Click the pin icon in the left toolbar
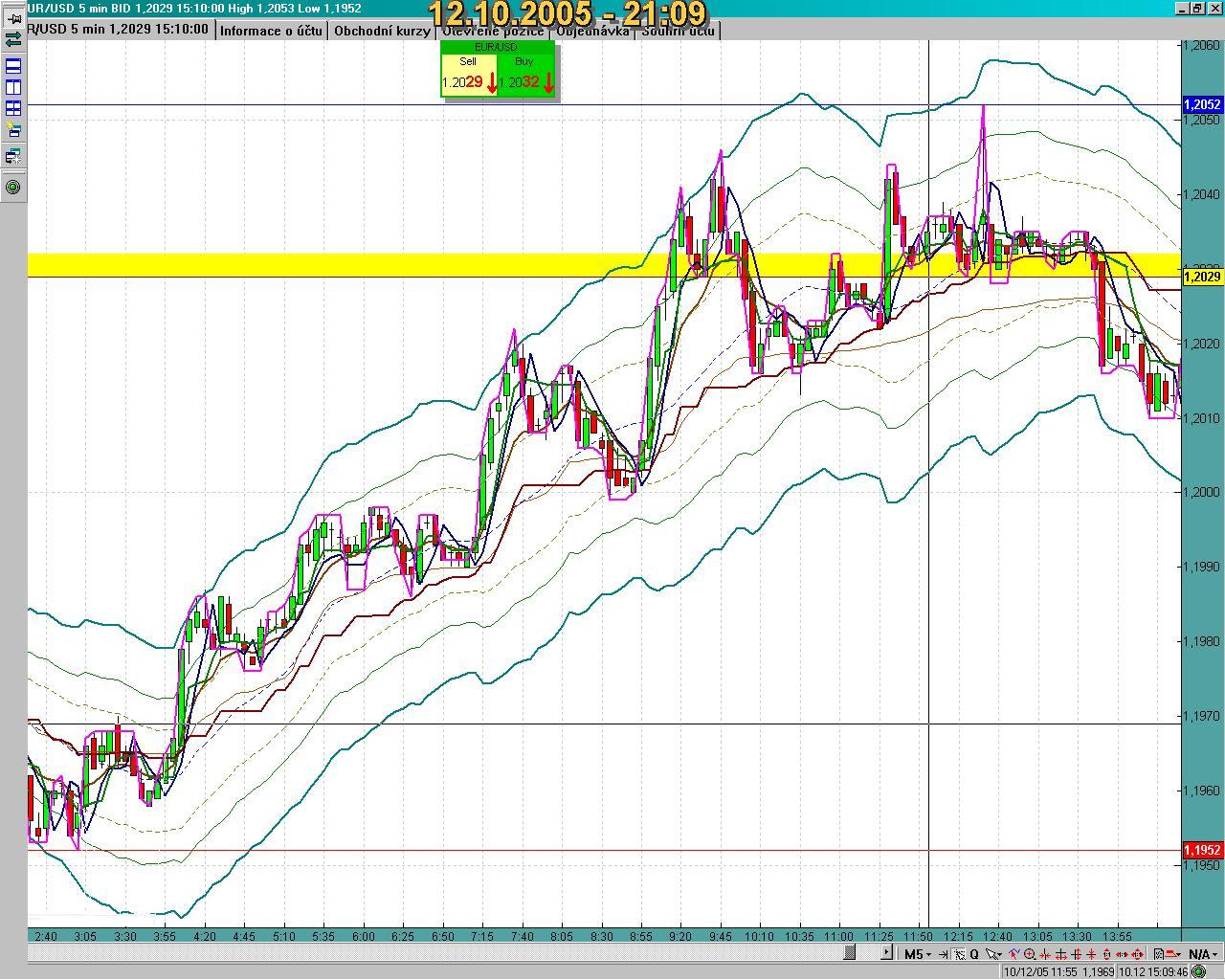 click(13, 19)
